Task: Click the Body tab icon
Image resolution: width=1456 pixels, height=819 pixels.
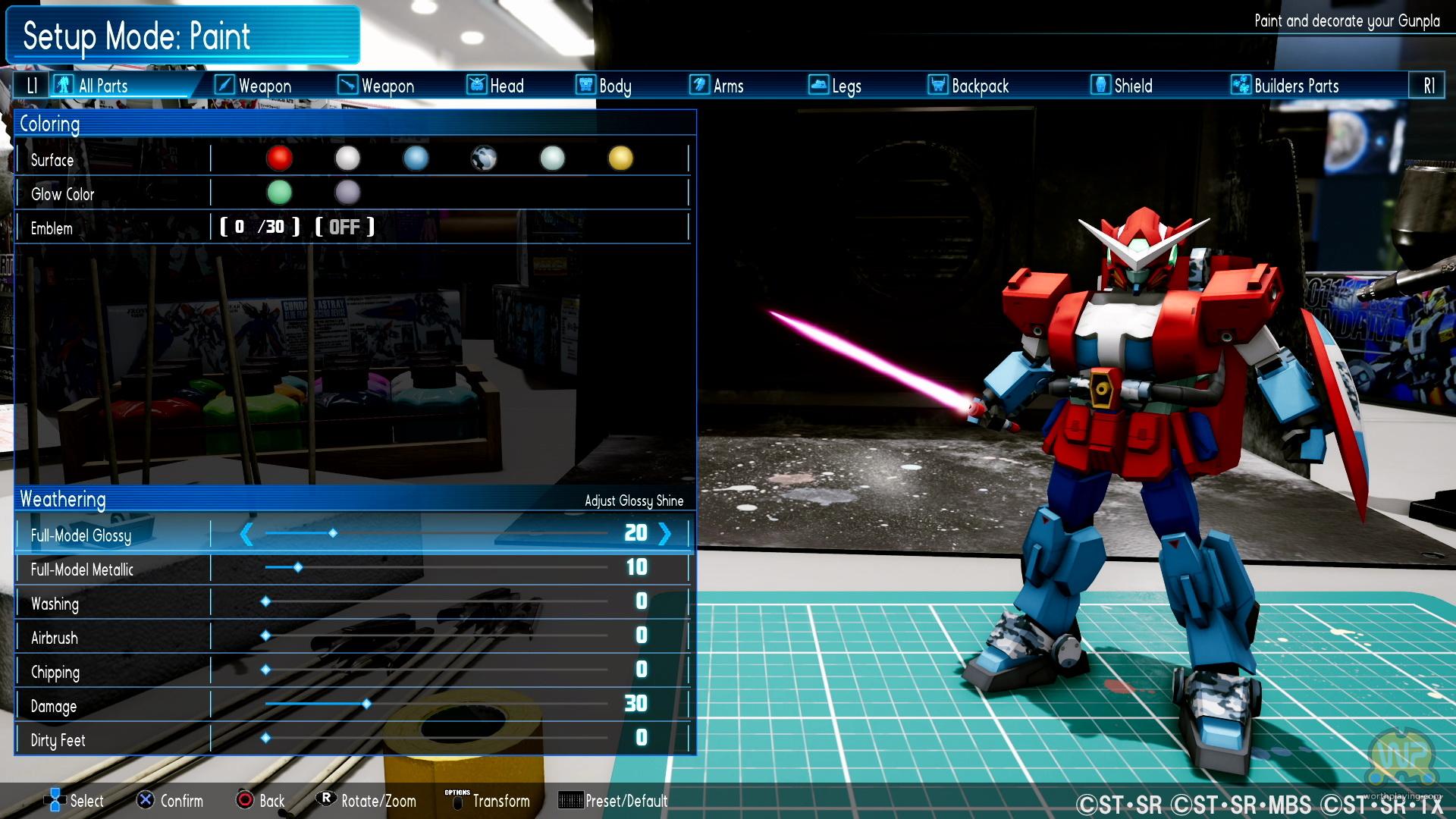Action: [585, 85]
